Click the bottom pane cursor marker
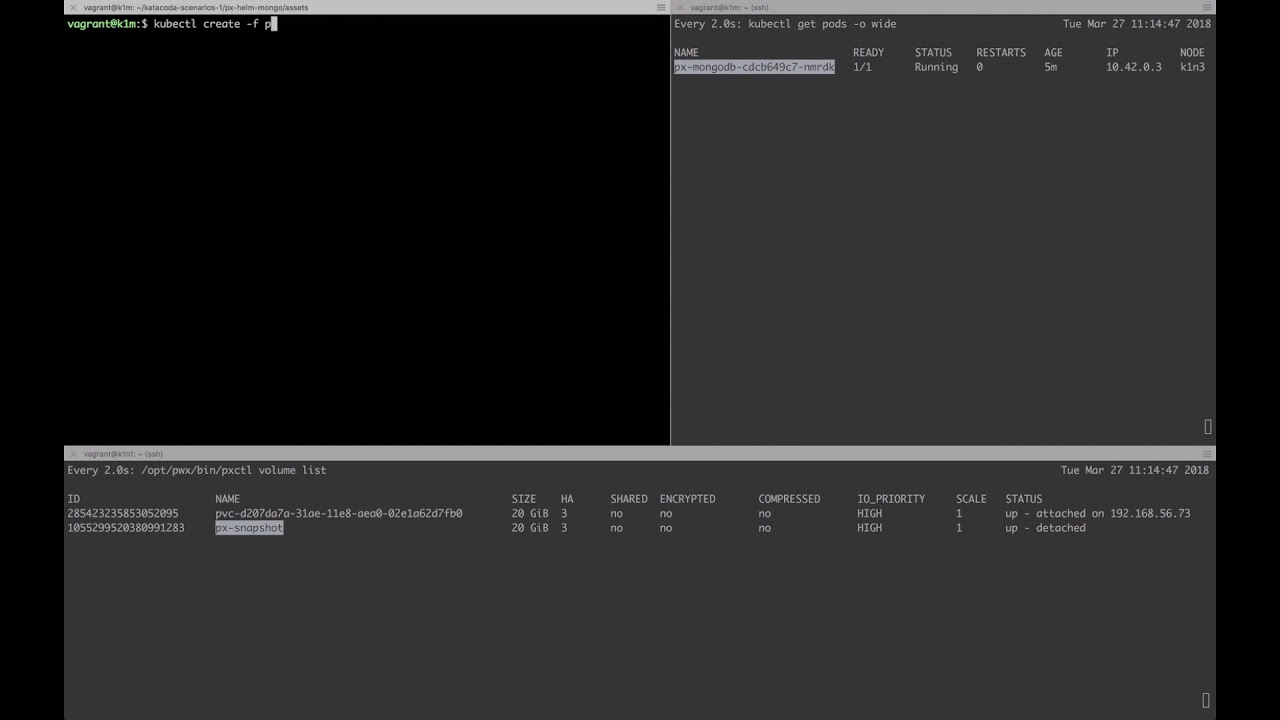The image size is (1280, 720). [x=1206, y=700]
